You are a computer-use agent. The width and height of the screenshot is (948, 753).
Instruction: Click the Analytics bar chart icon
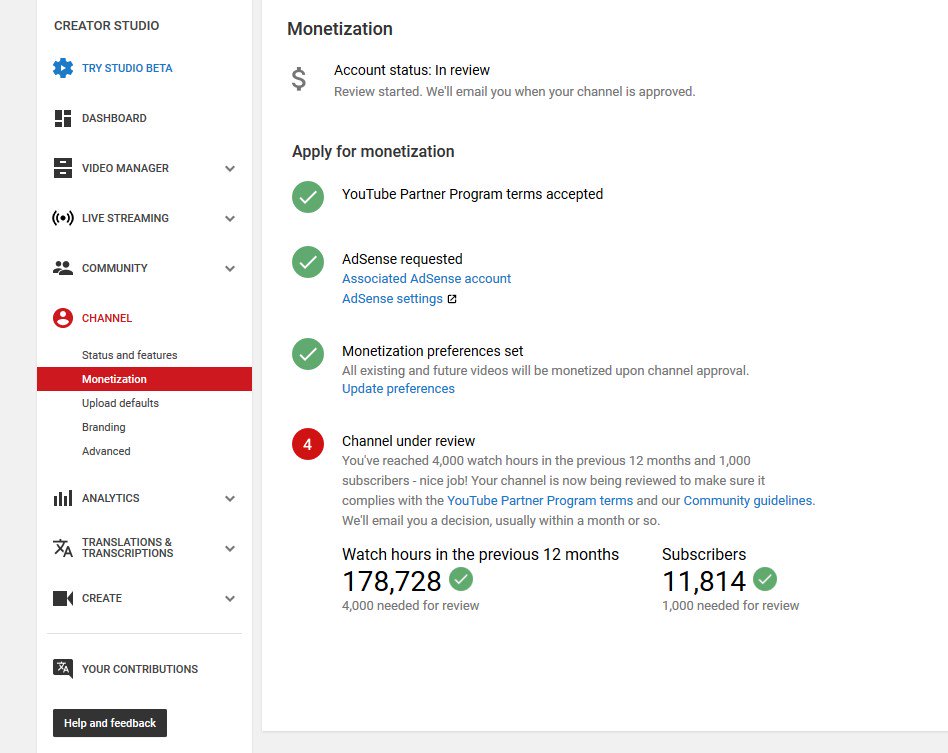click(63, 498)
